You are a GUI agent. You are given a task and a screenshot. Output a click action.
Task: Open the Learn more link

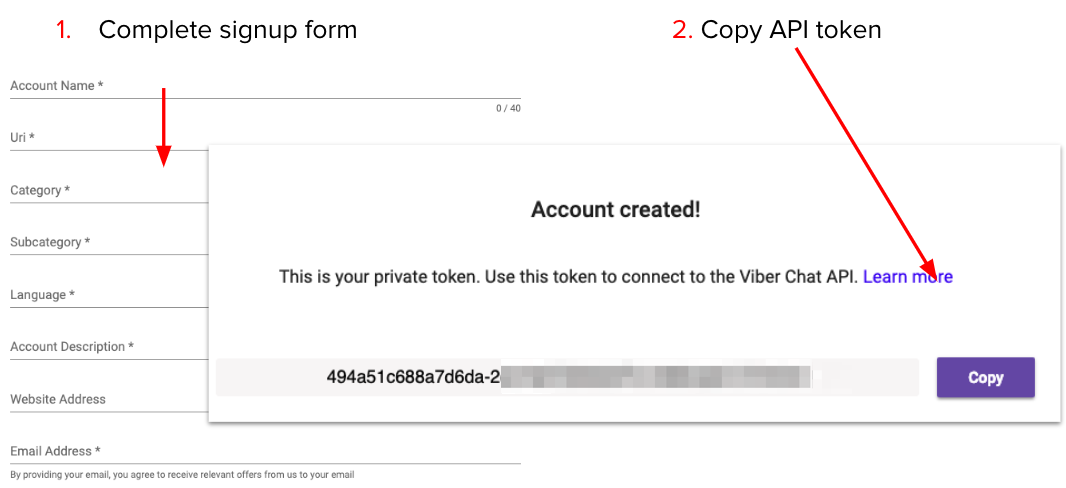(907, 276)
